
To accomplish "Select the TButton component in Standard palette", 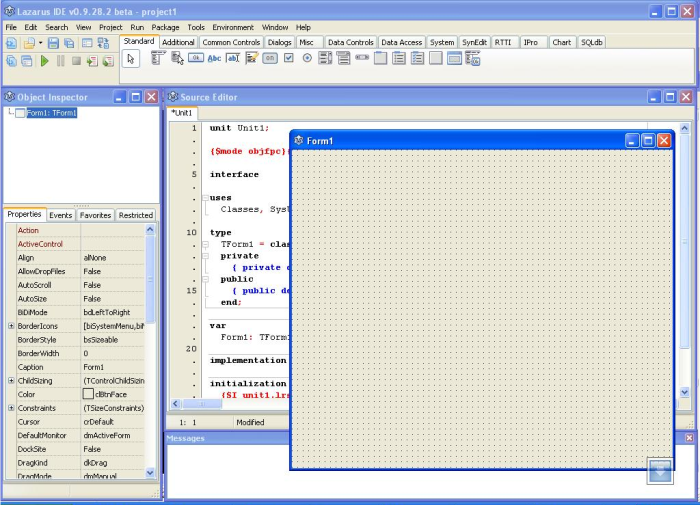I will pos(196,58).
